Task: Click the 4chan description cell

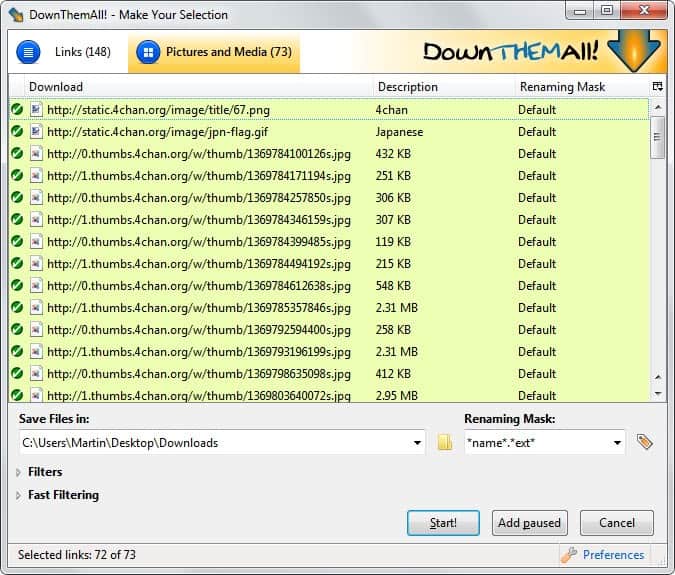Action: (x=392, y=110)
